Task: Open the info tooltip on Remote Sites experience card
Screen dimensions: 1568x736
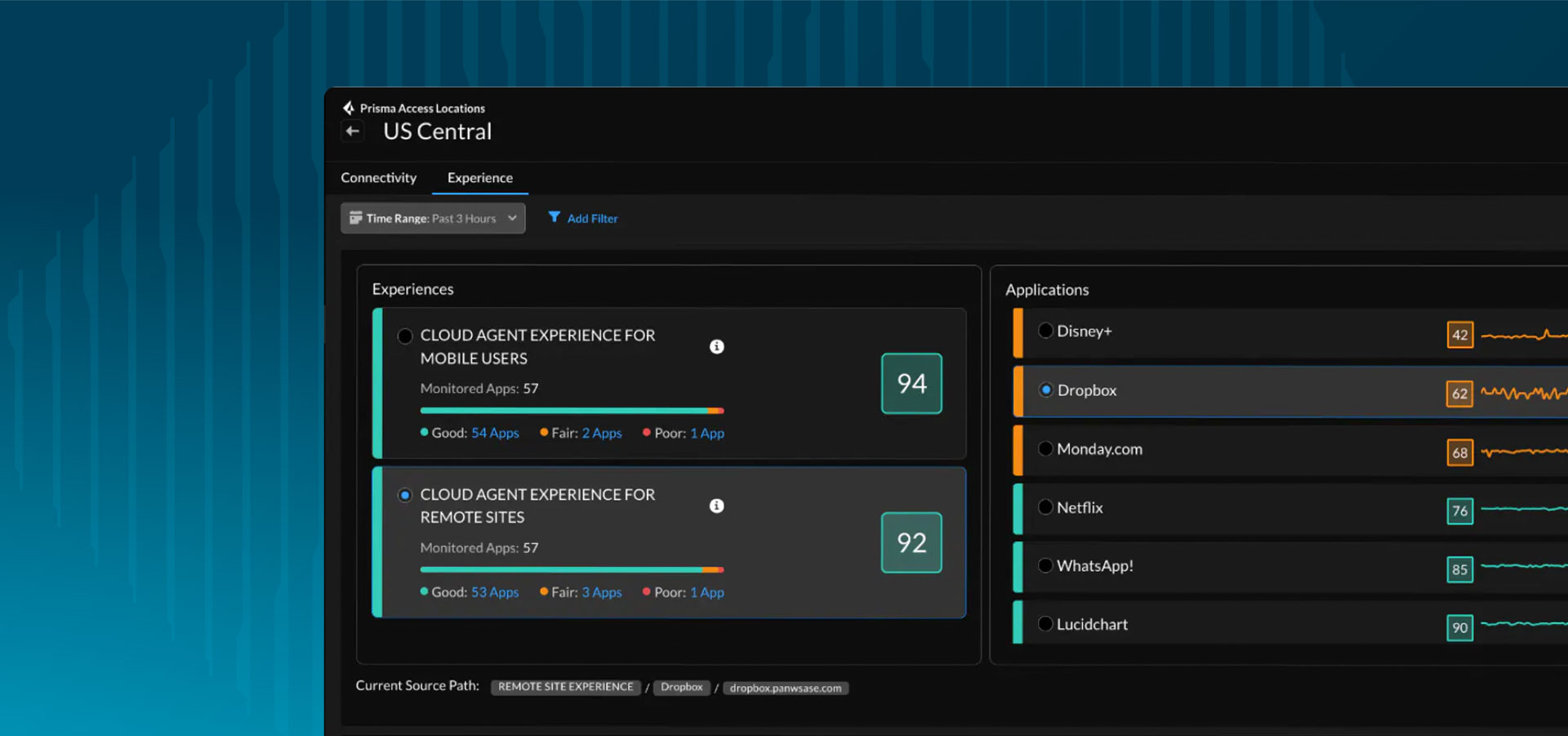Action: click(717, 506)
